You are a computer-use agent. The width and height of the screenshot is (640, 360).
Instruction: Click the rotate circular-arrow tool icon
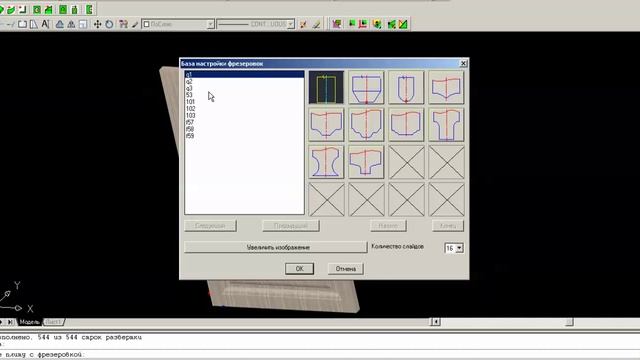(109, 24)
